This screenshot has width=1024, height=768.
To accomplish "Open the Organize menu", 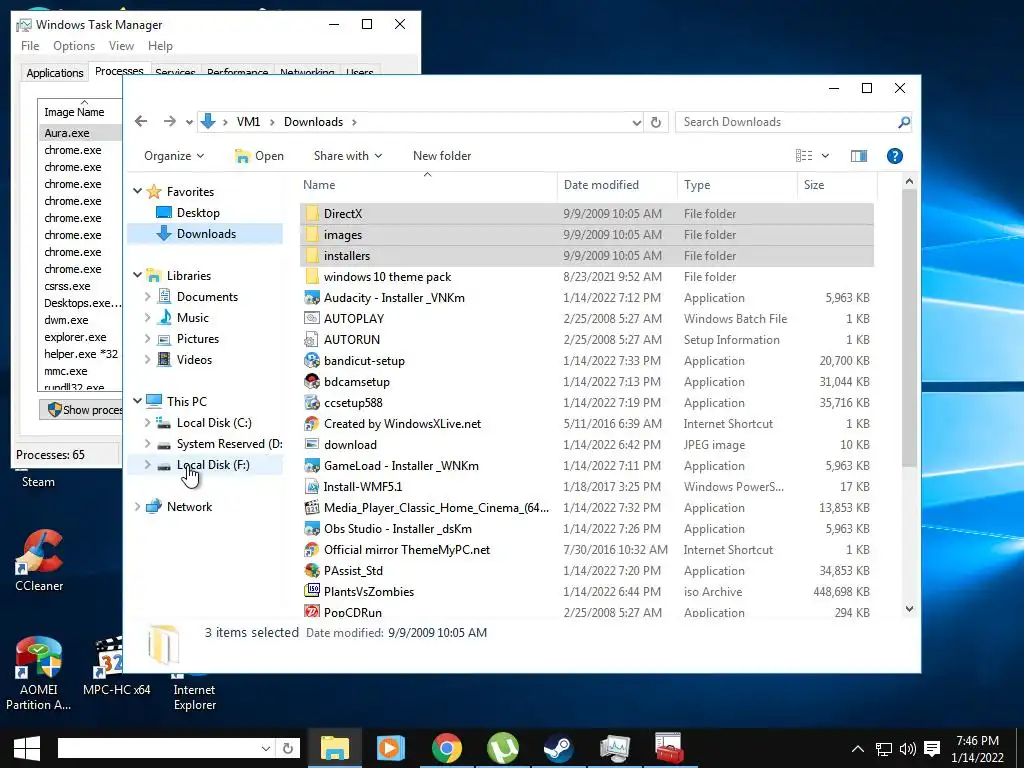I will (174, 155).
